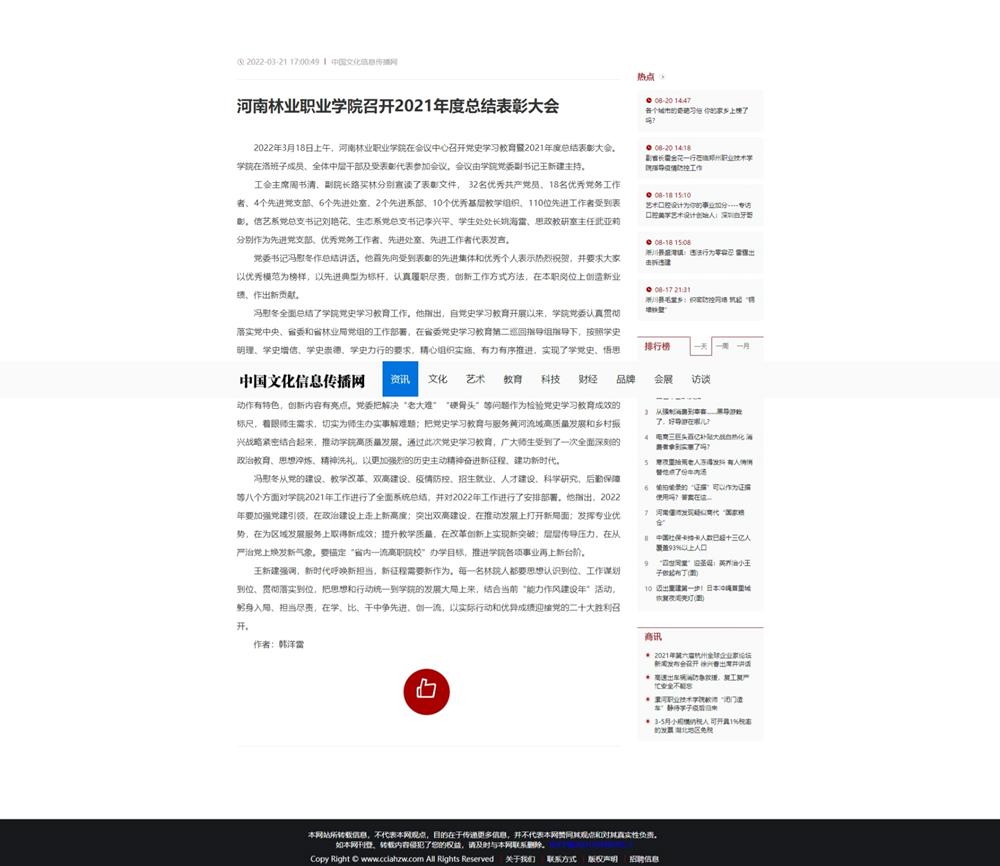Click the clock icon next to 2022-03-21 timestamp

coord(241,62)
